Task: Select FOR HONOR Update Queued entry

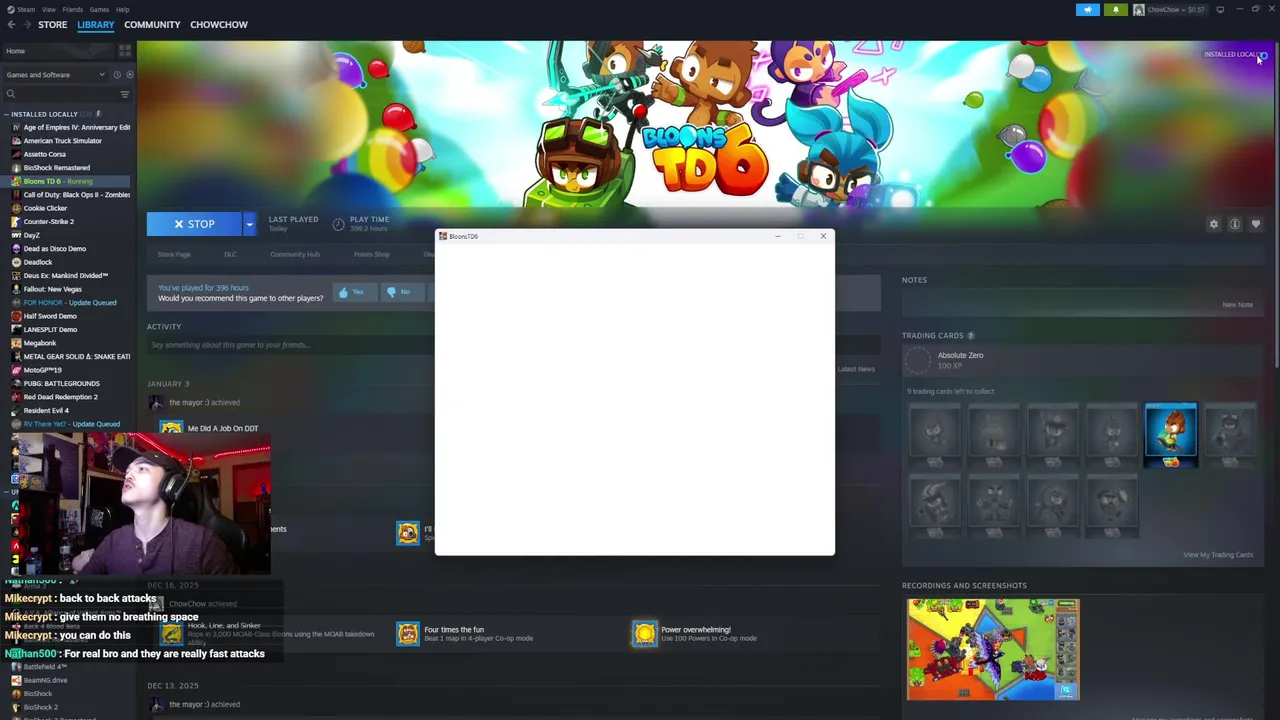Action: pyautogui.click(x=70, y=303)
